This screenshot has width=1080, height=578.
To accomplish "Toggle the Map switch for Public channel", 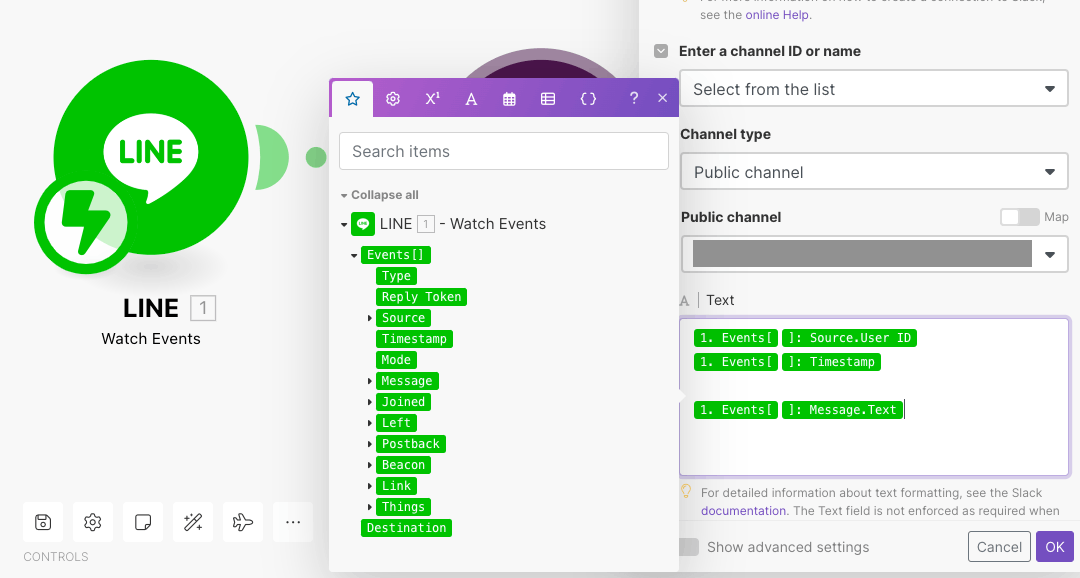I will point(1019,217).
